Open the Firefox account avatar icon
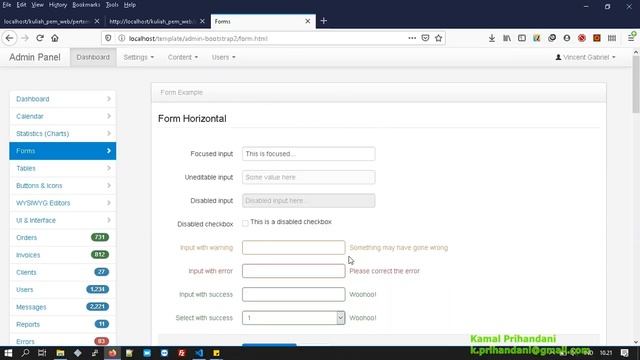The image size is (640, 360). (567, 38)
